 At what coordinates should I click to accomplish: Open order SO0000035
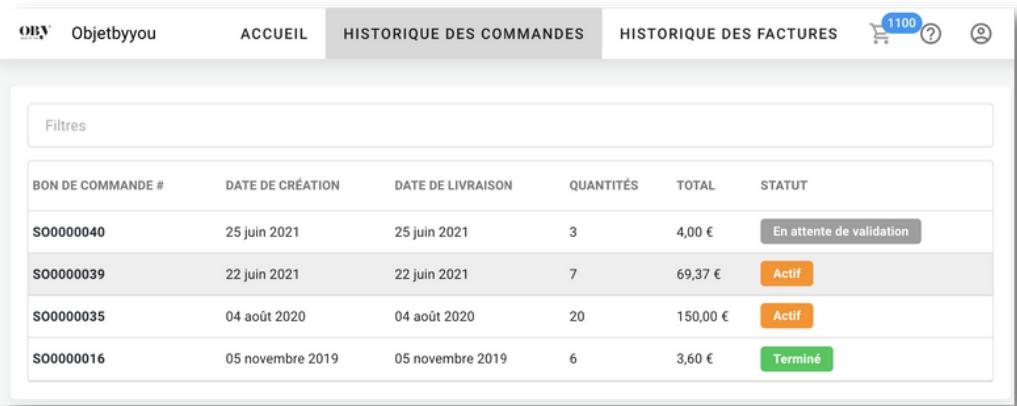tap(69, 316)
